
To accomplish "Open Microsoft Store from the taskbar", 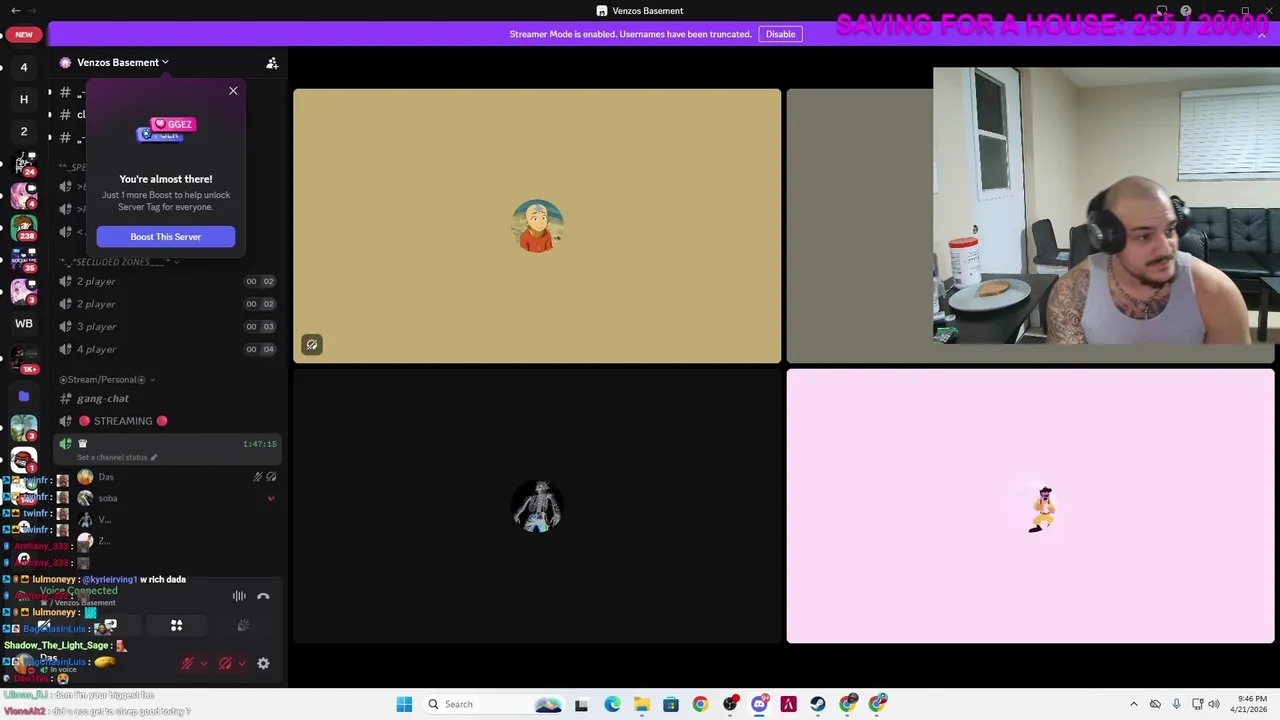I will (x=670, y=704).
